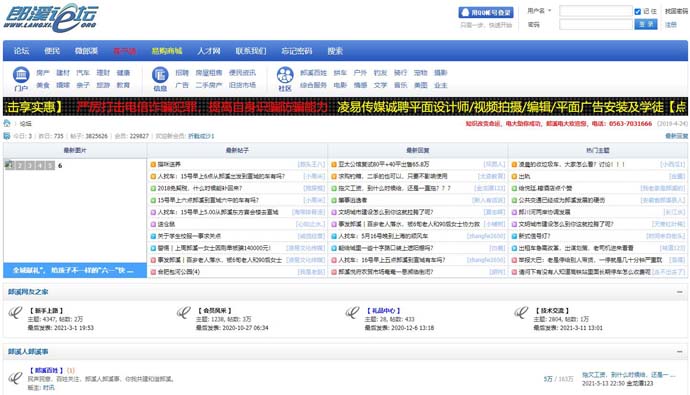Open the 综合服务 community link
690x395 pixels.
tap(313, 85)
